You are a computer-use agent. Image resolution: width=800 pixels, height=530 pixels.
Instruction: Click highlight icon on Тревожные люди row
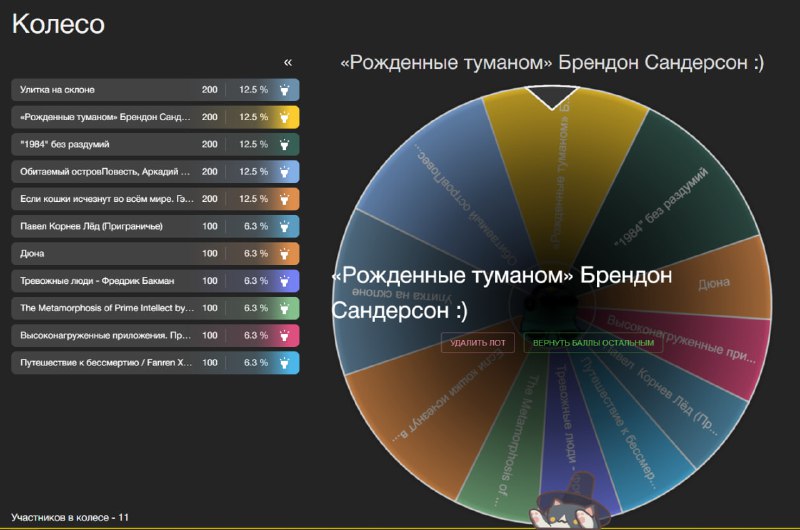pyautogui.click(x=285, y=281)
